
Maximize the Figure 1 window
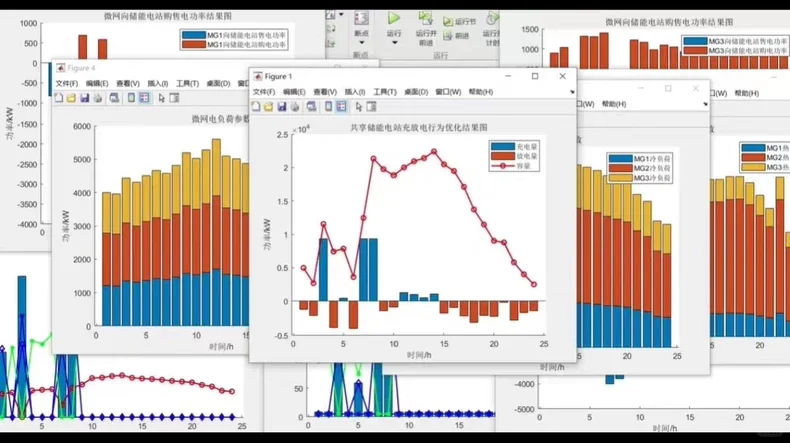(x=535, y=76)
